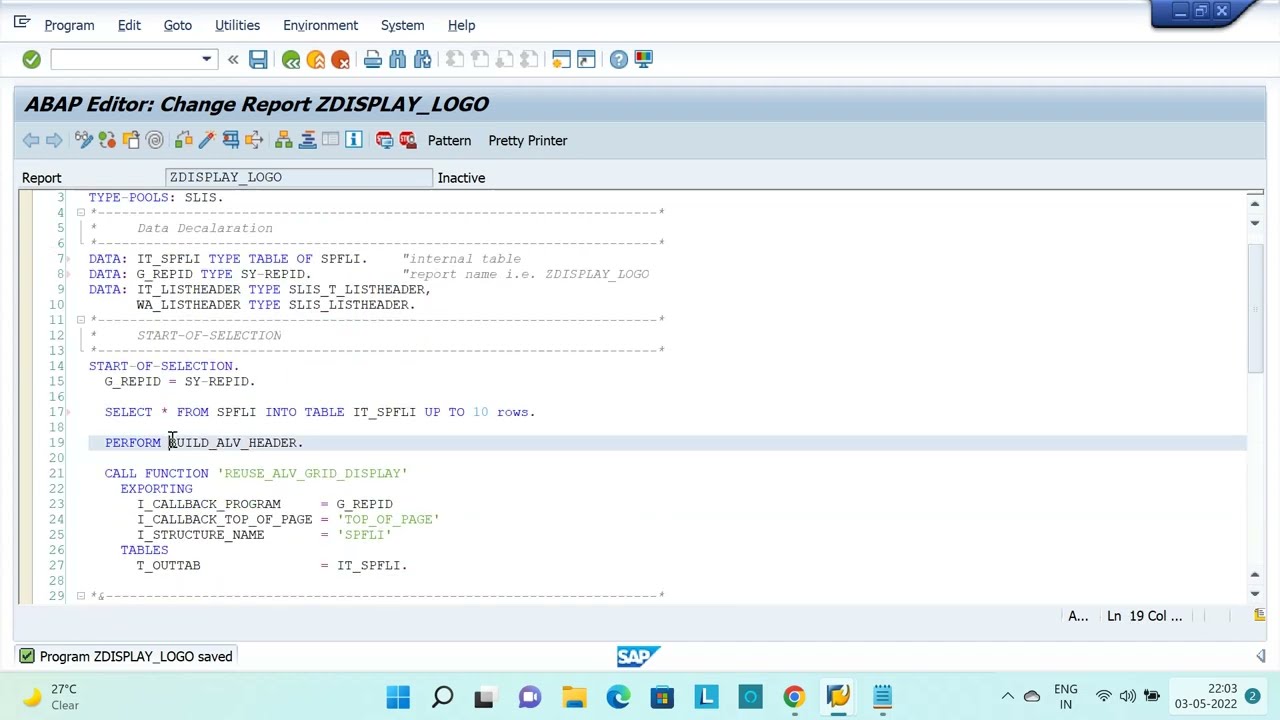
Task: Click the Where-Used List icon
Action: [x=254, y=140]
